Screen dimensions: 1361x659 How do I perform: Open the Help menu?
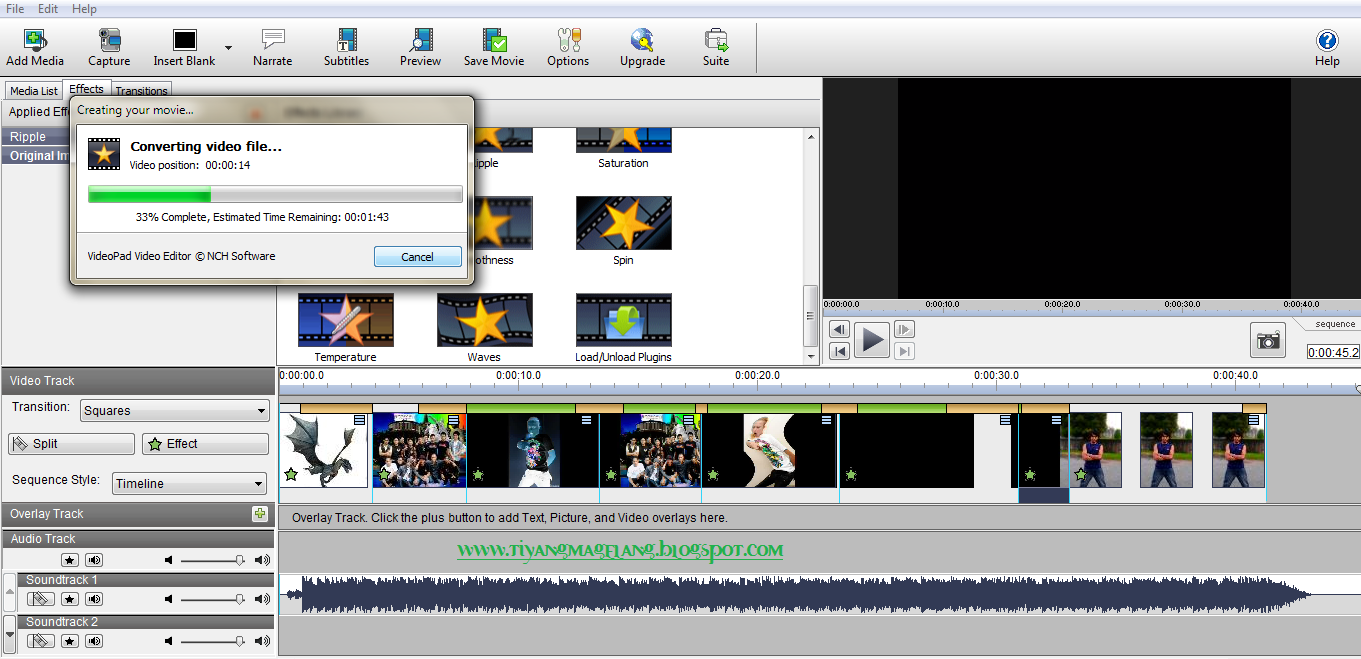85,8
